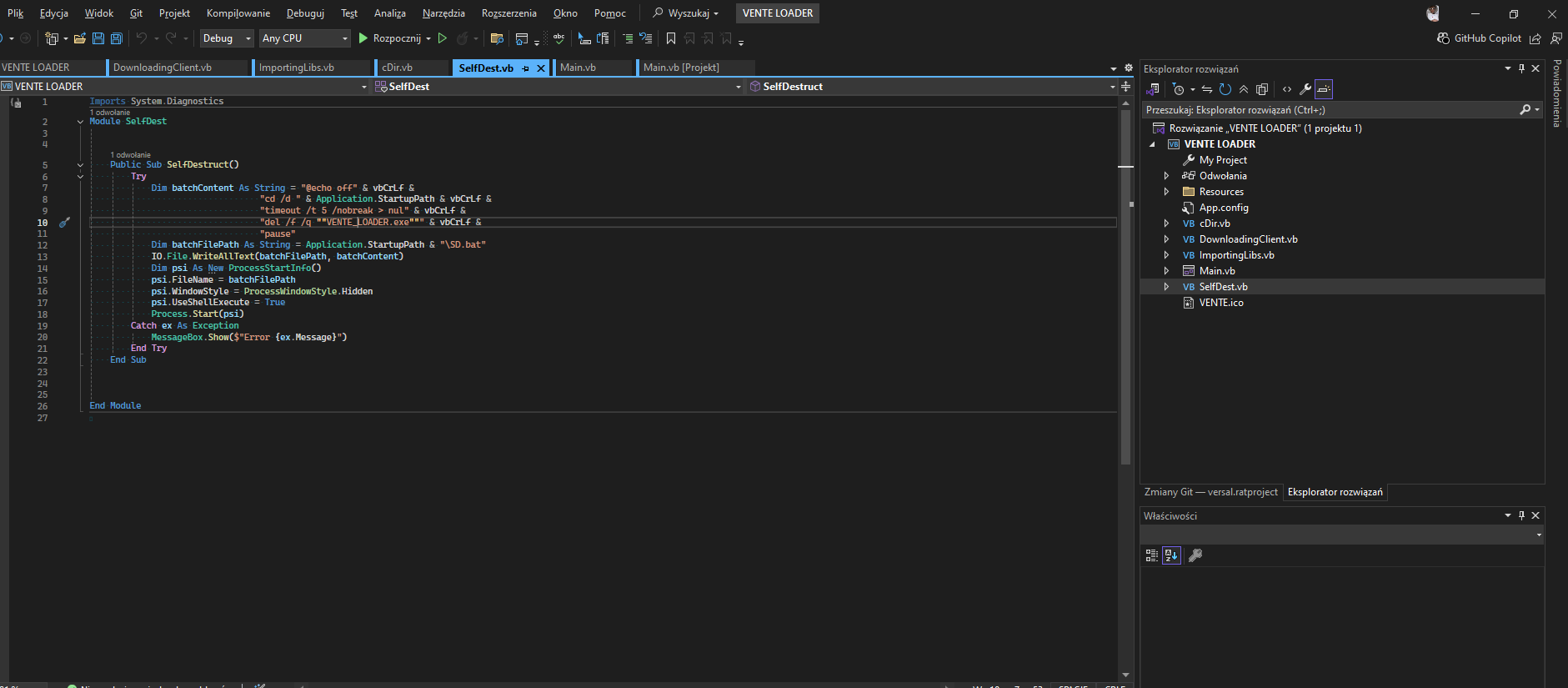Open project Properties wrench in Solution Explorer
The height and width of the screenshot is (688, 1568).
[1305, 89]
